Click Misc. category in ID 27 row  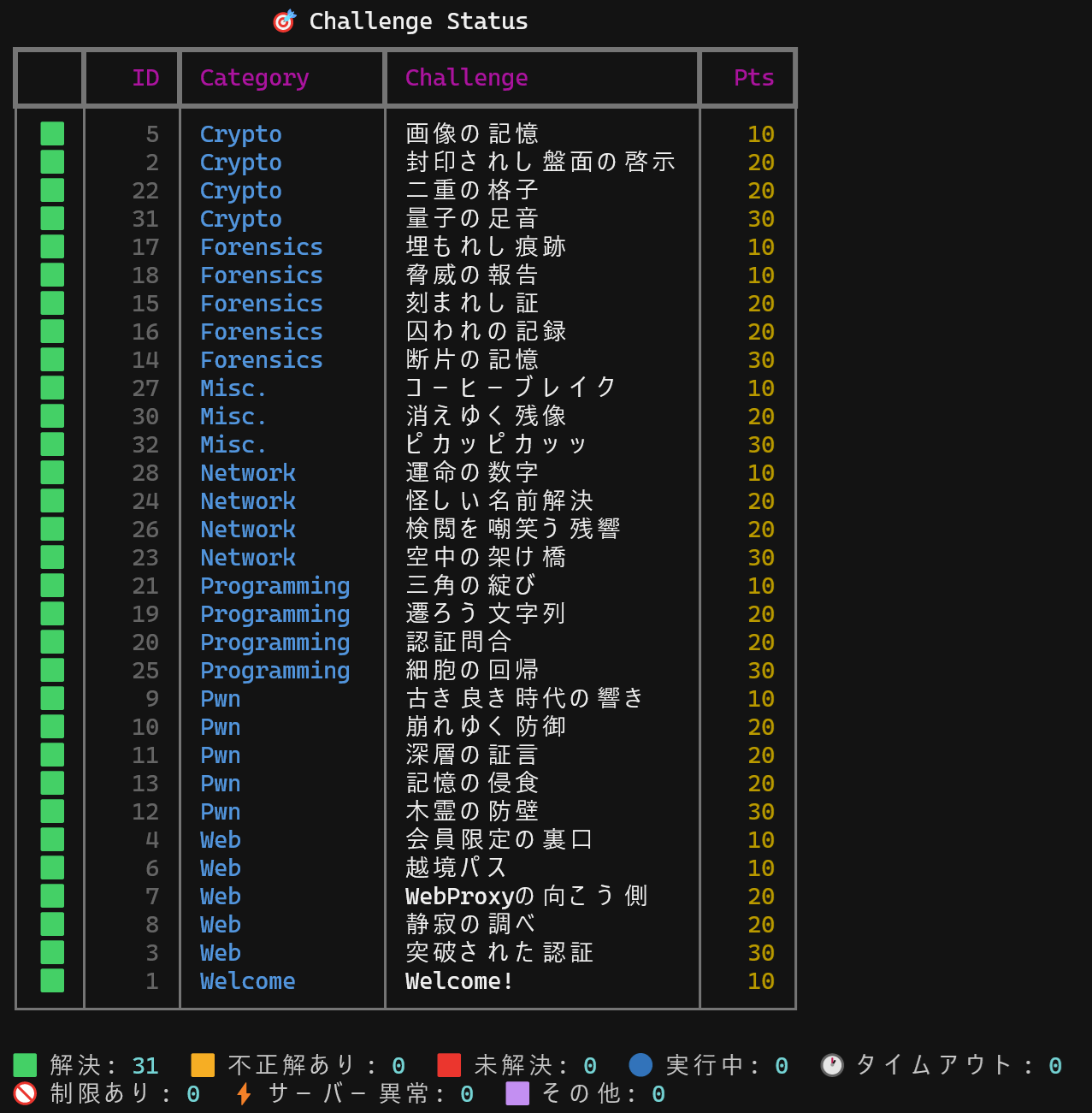[233, 388]
